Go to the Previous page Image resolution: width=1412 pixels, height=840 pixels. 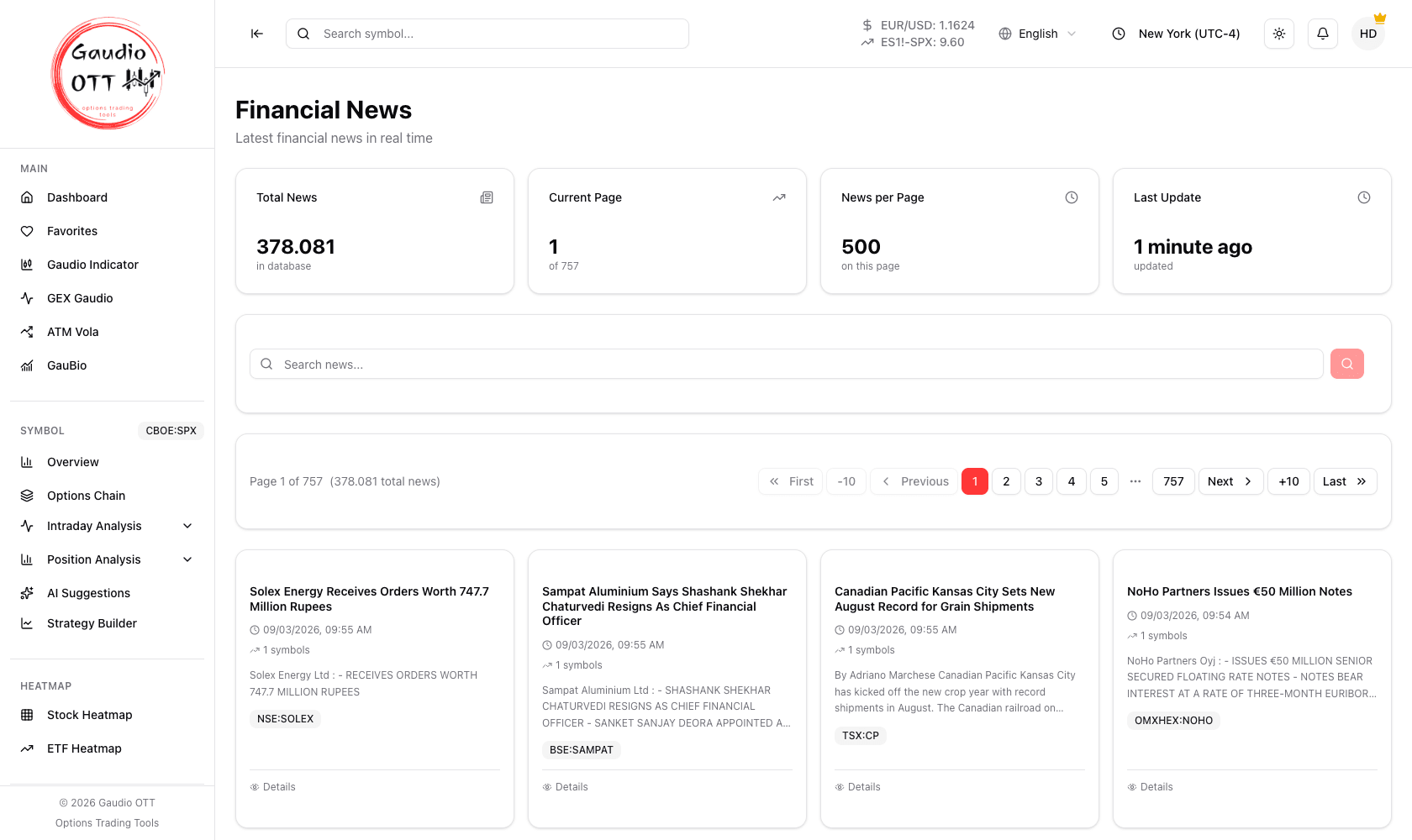[x=915, y=481]
